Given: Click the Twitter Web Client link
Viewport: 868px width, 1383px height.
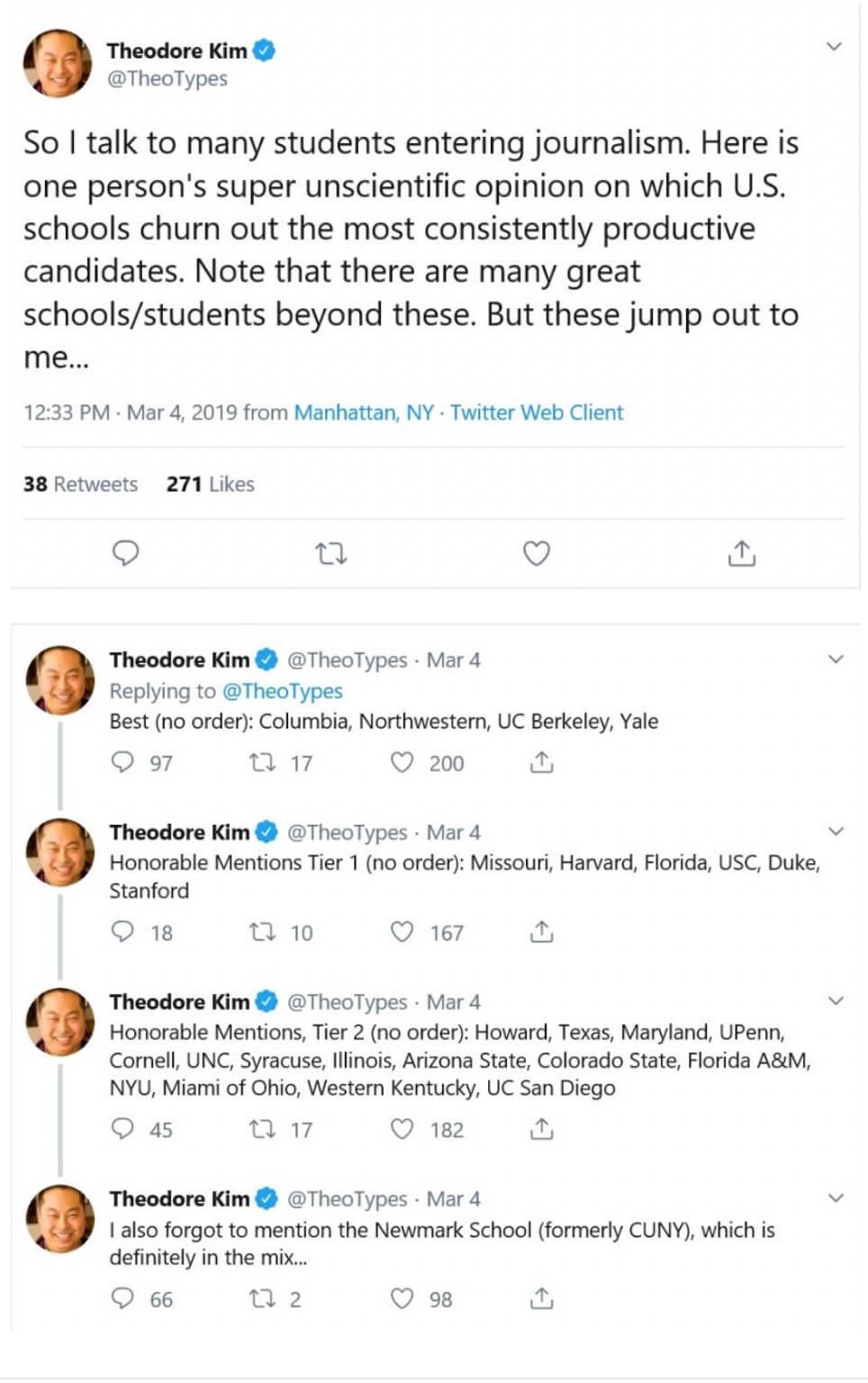Looking at the screenshot, I should (x=537, y=412).
